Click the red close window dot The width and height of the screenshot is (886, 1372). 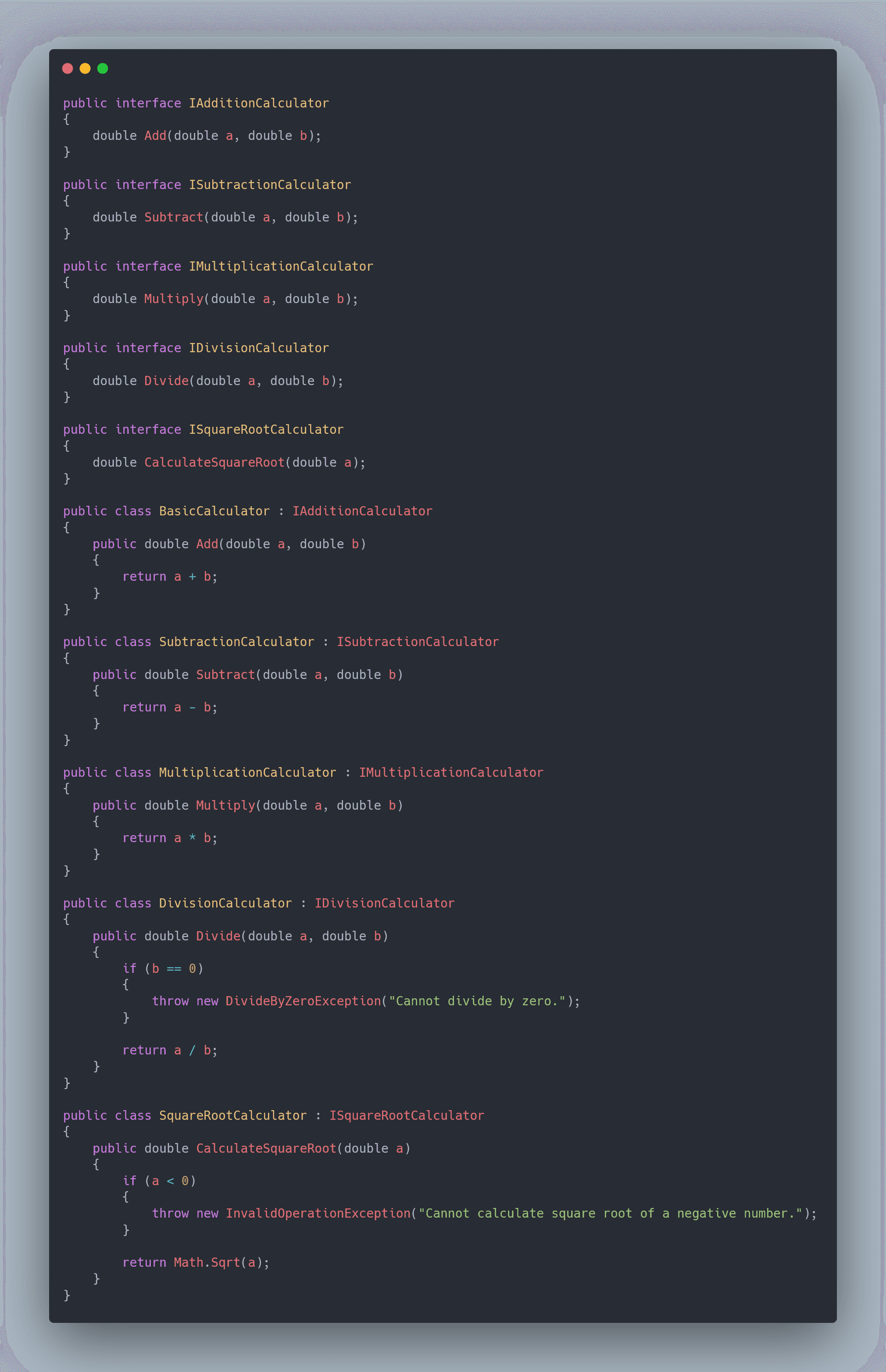[67, 68]
